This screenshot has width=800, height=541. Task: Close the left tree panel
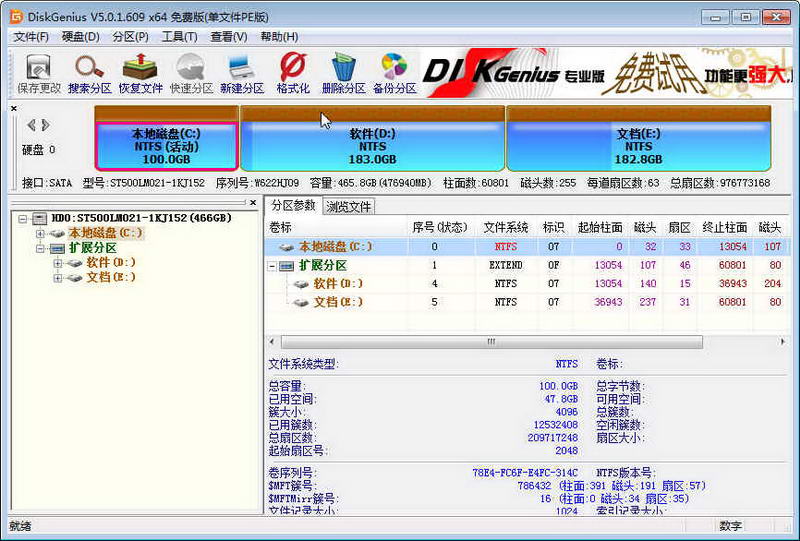tap(253, 203)
